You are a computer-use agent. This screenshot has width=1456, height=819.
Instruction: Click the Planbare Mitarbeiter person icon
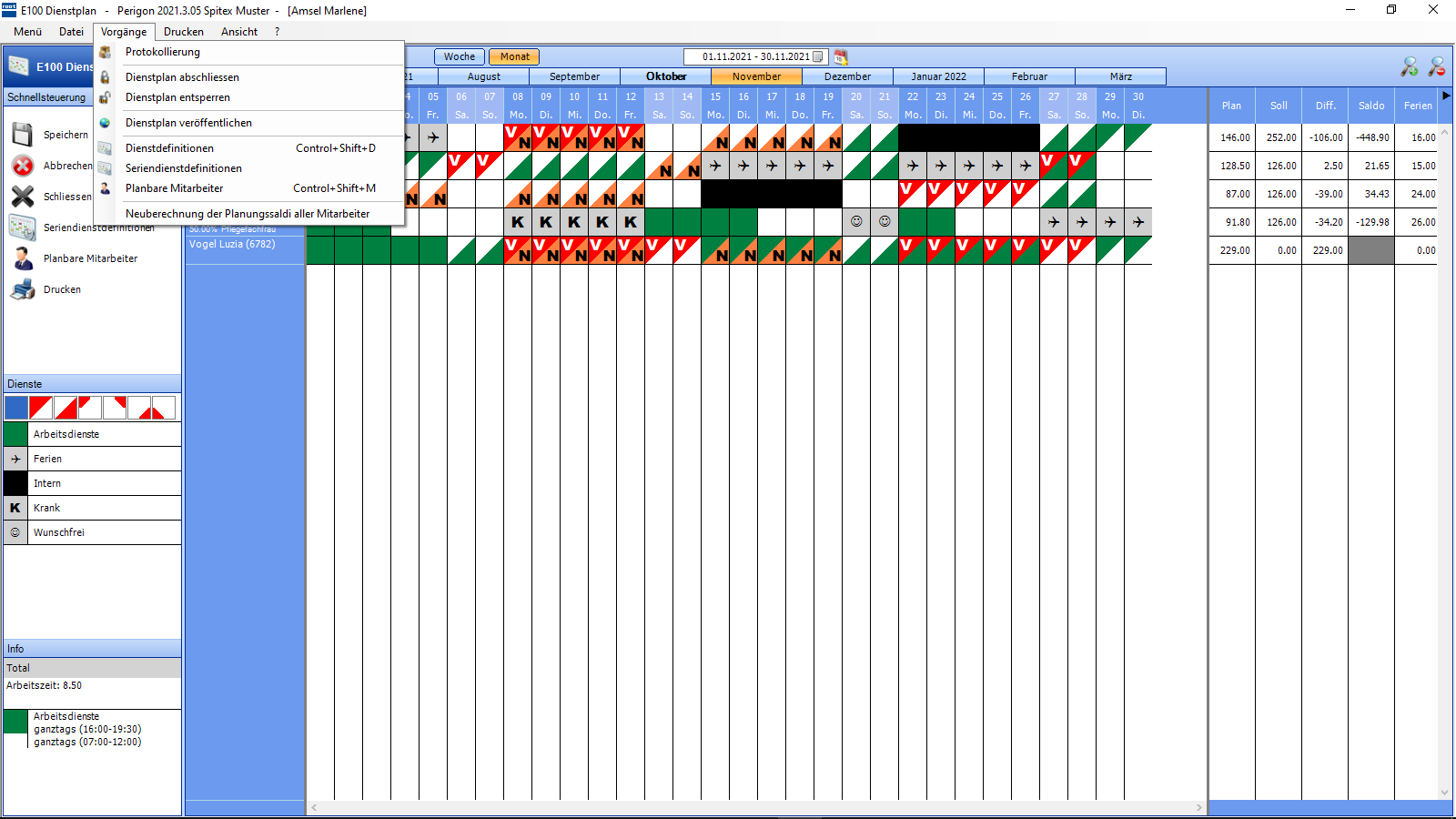tap(22, 258)
